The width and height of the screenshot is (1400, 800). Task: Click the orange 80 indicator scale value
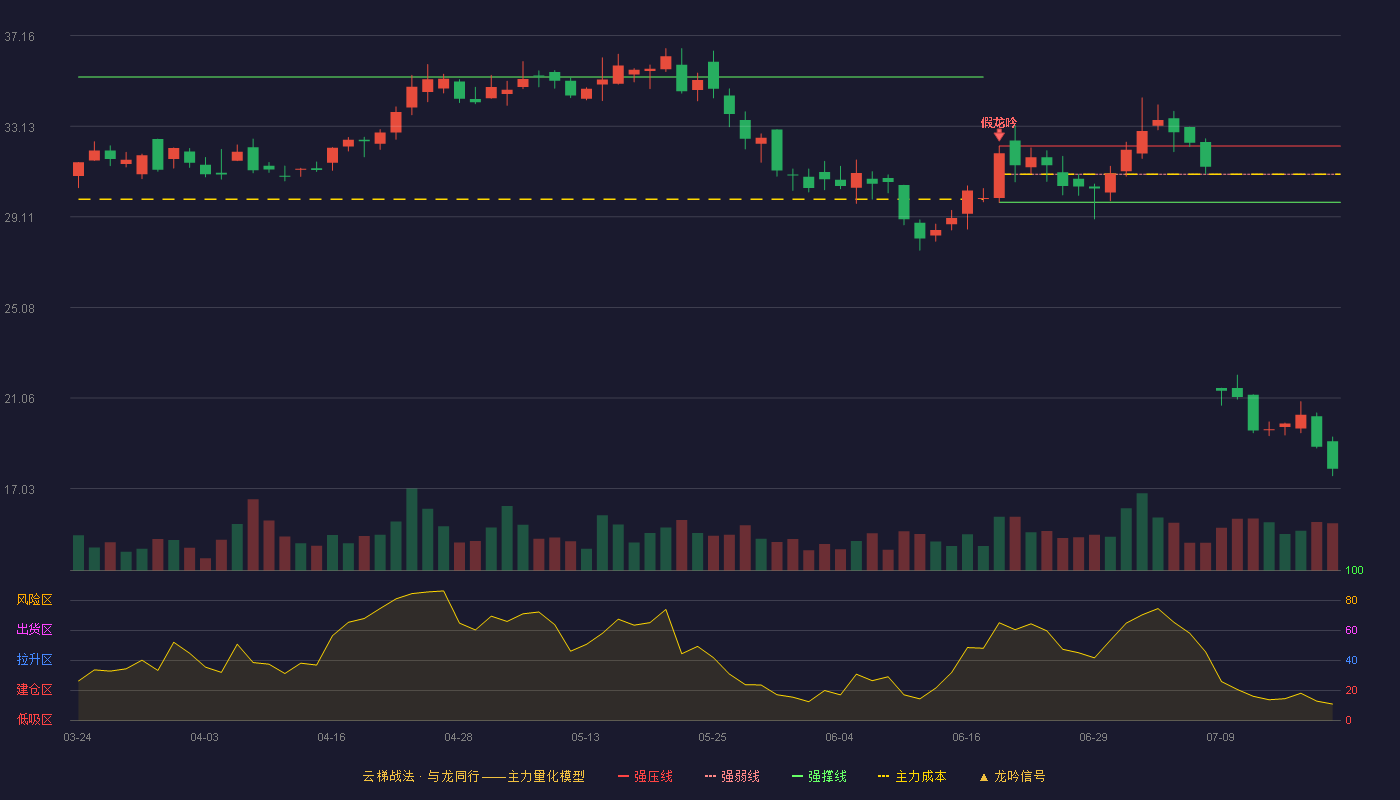pos(1351,600)
